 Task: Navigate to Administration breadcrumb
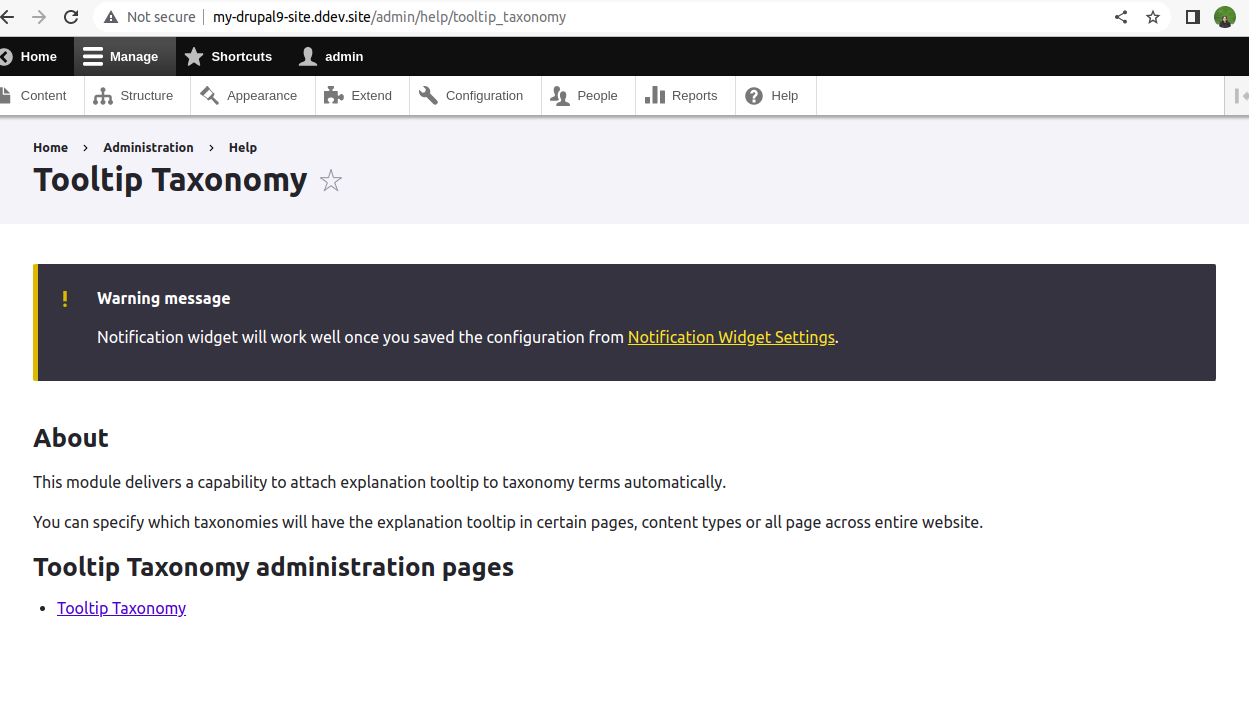[148, 147]
